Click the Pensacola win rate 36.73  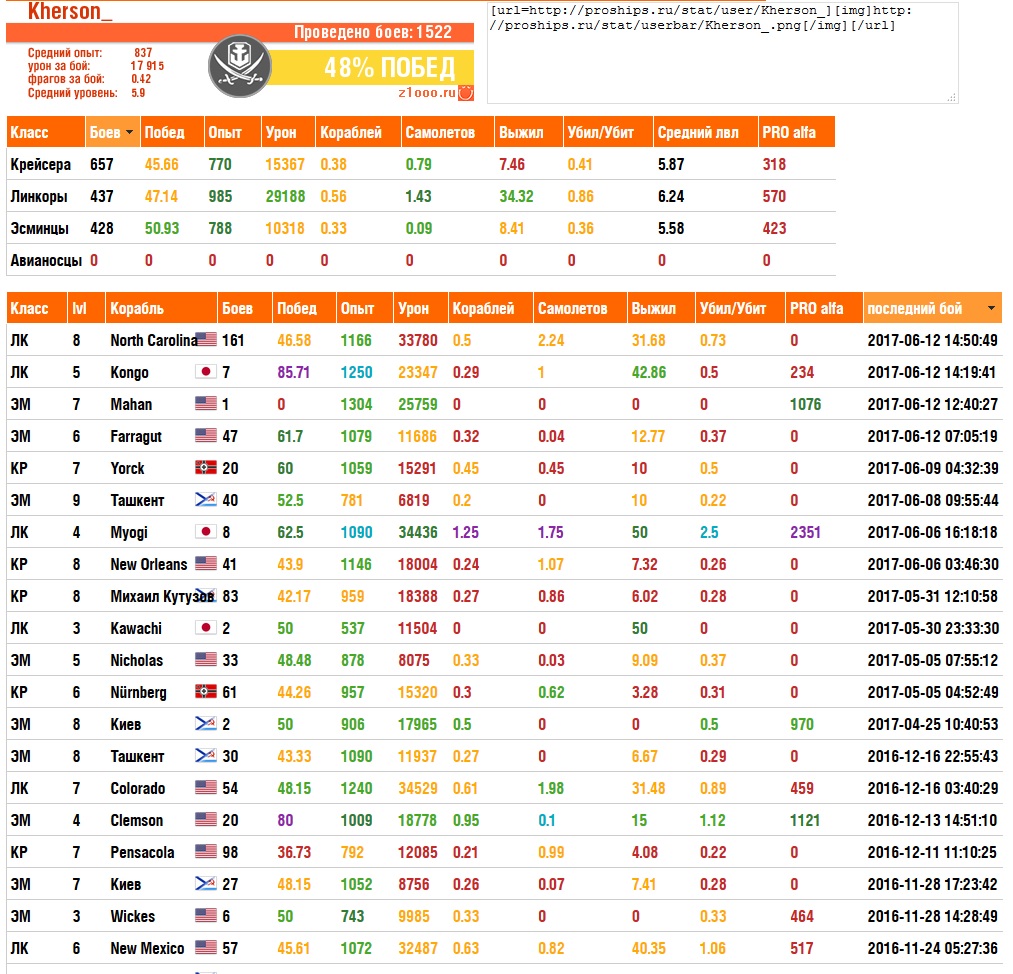click(293, 852)
